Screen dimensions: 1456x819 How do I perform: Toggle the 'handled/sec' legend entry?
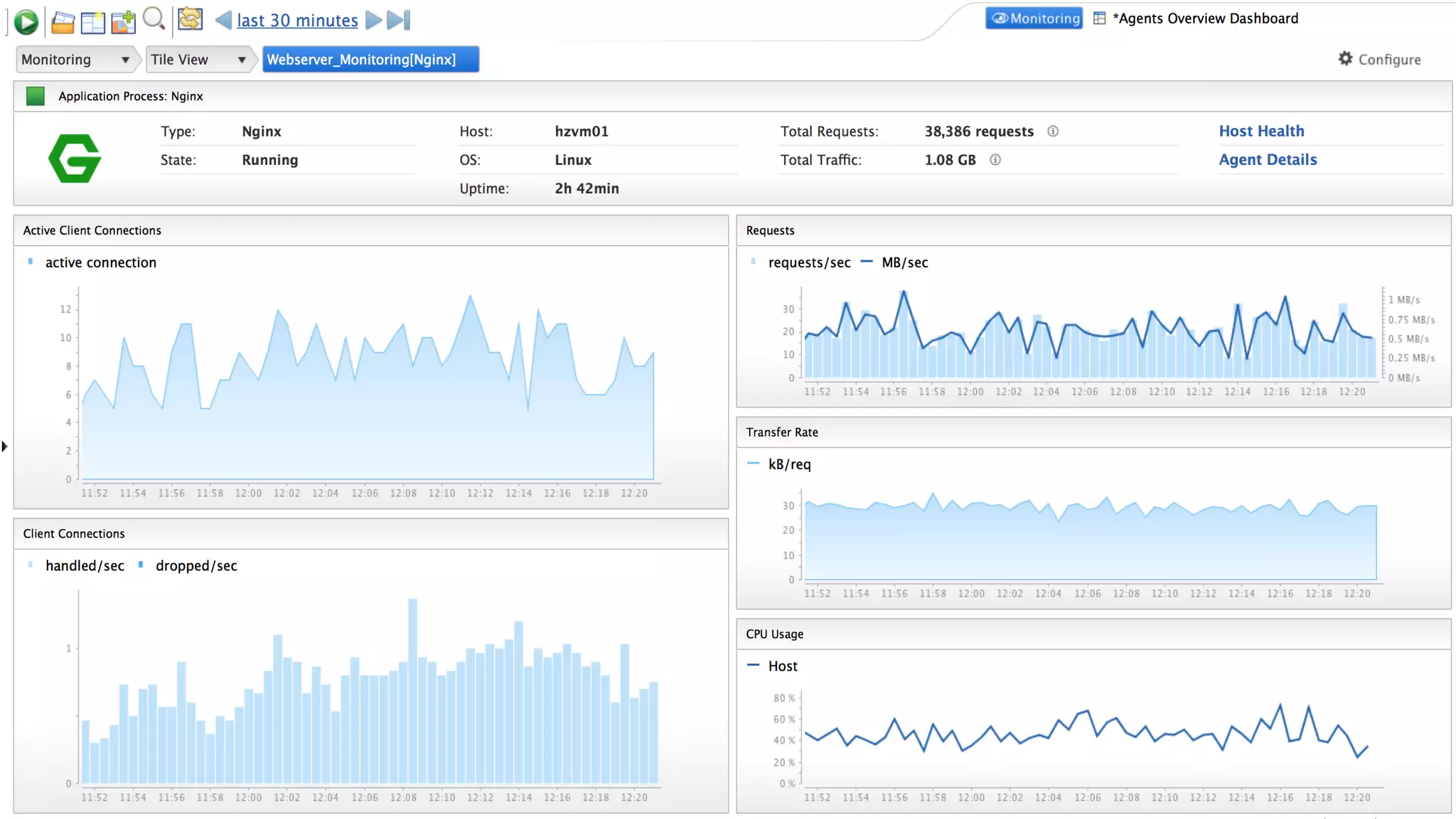pyautogui.click(x=76, y=566)
